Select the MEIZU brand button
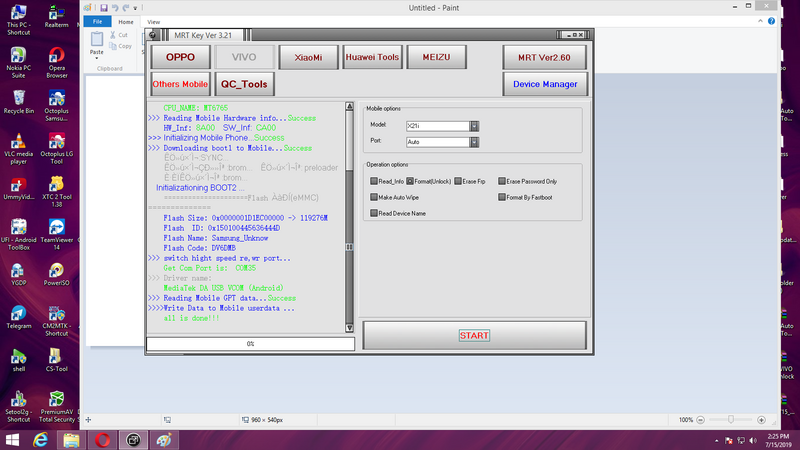This screenshot has width=800, height=450. tap(436, 57)
